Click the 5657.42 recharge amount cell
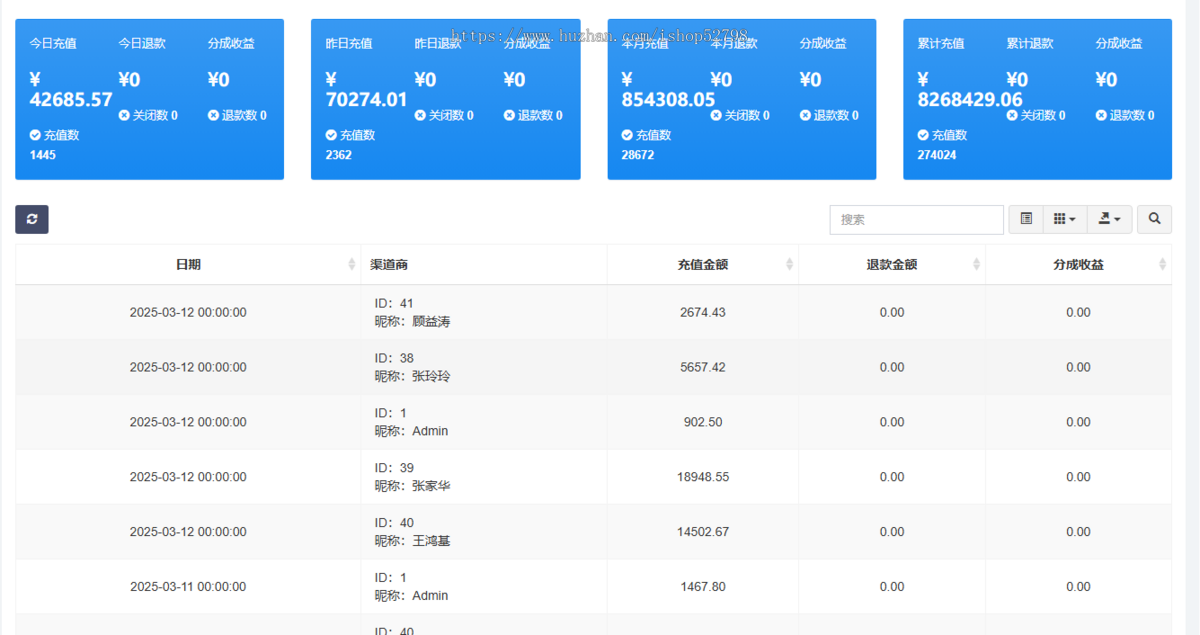The image size is (1200, 635). (x=703, y=367)
